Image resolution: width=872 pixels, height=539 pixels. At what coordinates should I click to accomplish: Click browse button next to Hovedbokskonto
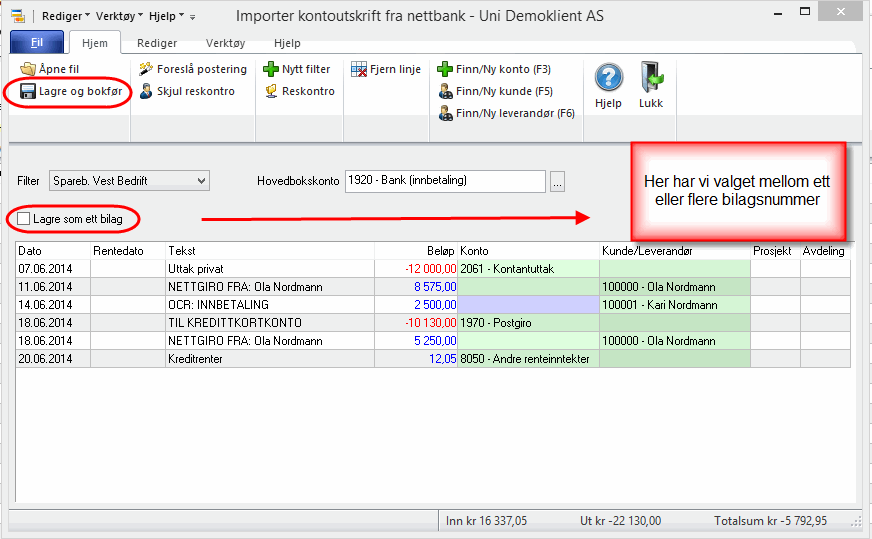click(558, 181)
